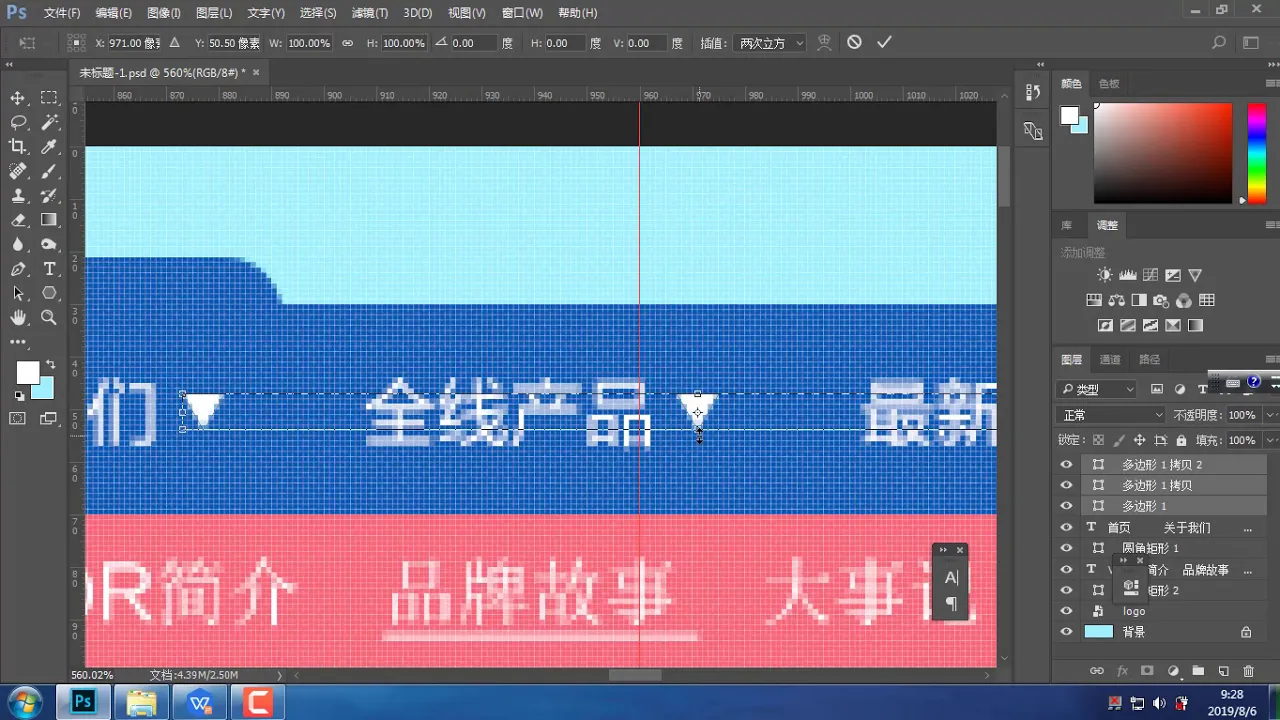Select the Horizontal Type tool
1280x720 pixels.
tap(49, 269)
